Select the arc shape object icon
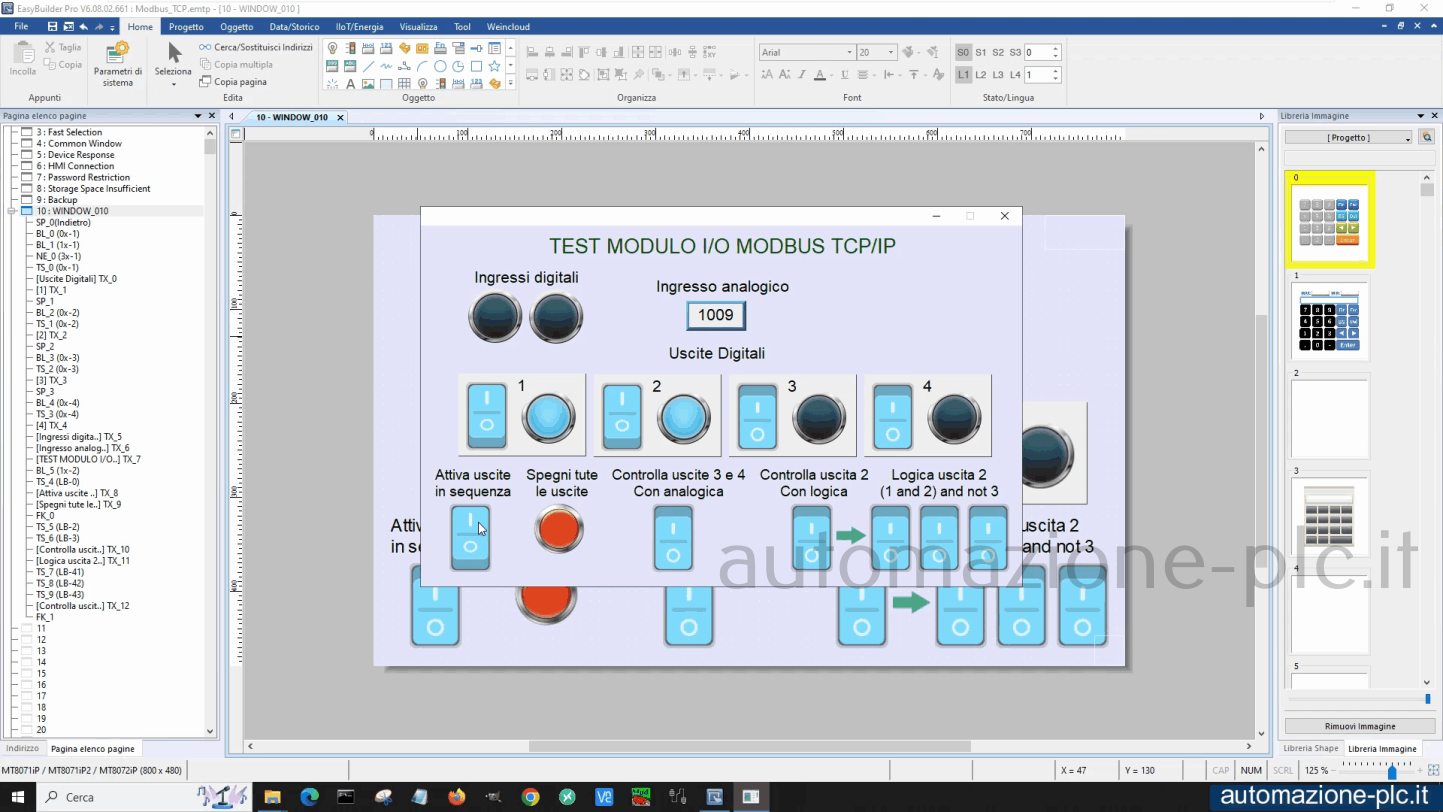 click(x=422, y=66)
